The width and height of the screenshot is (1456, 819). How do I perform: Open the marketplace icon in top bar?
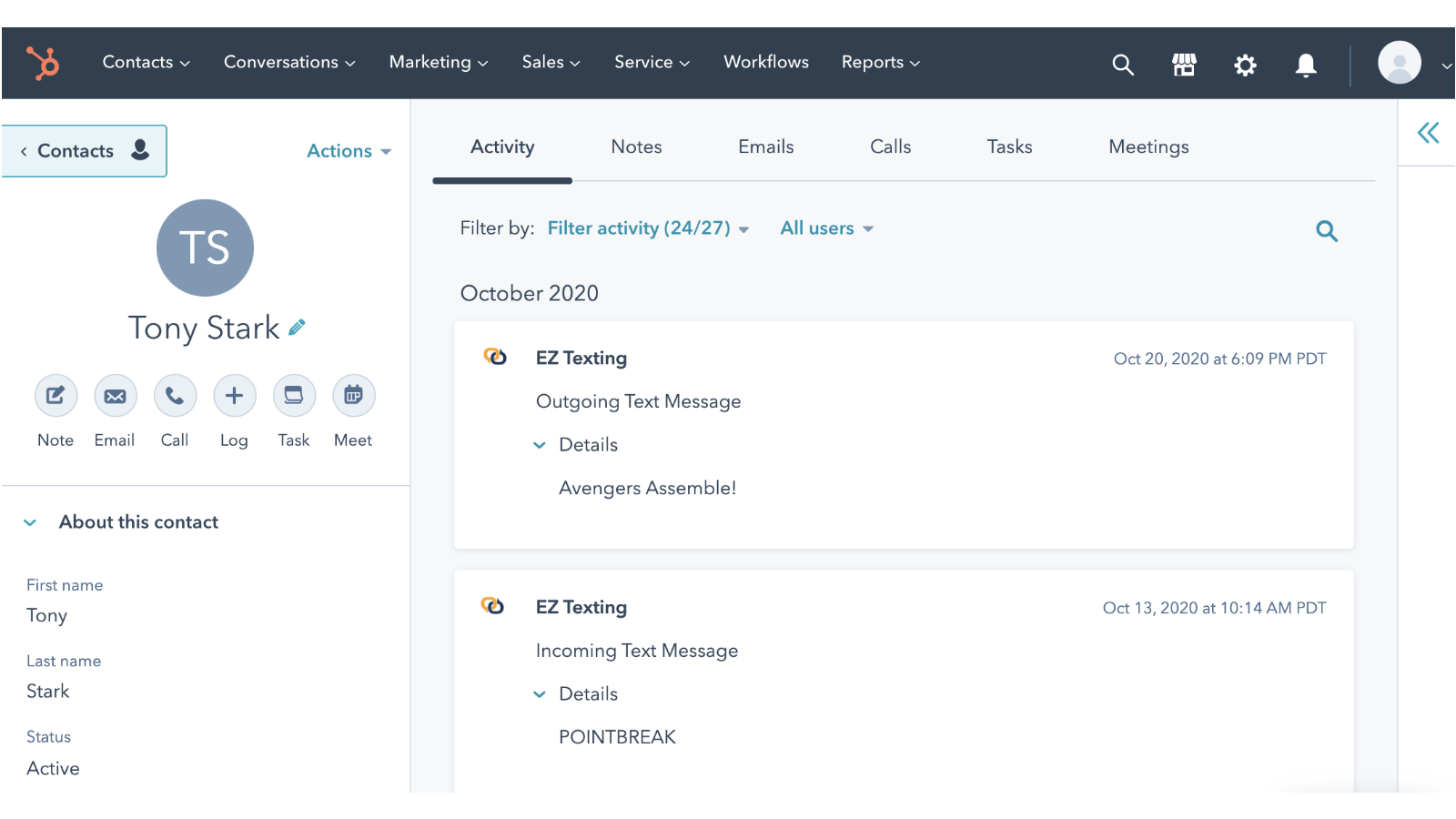pos(1184,65)
